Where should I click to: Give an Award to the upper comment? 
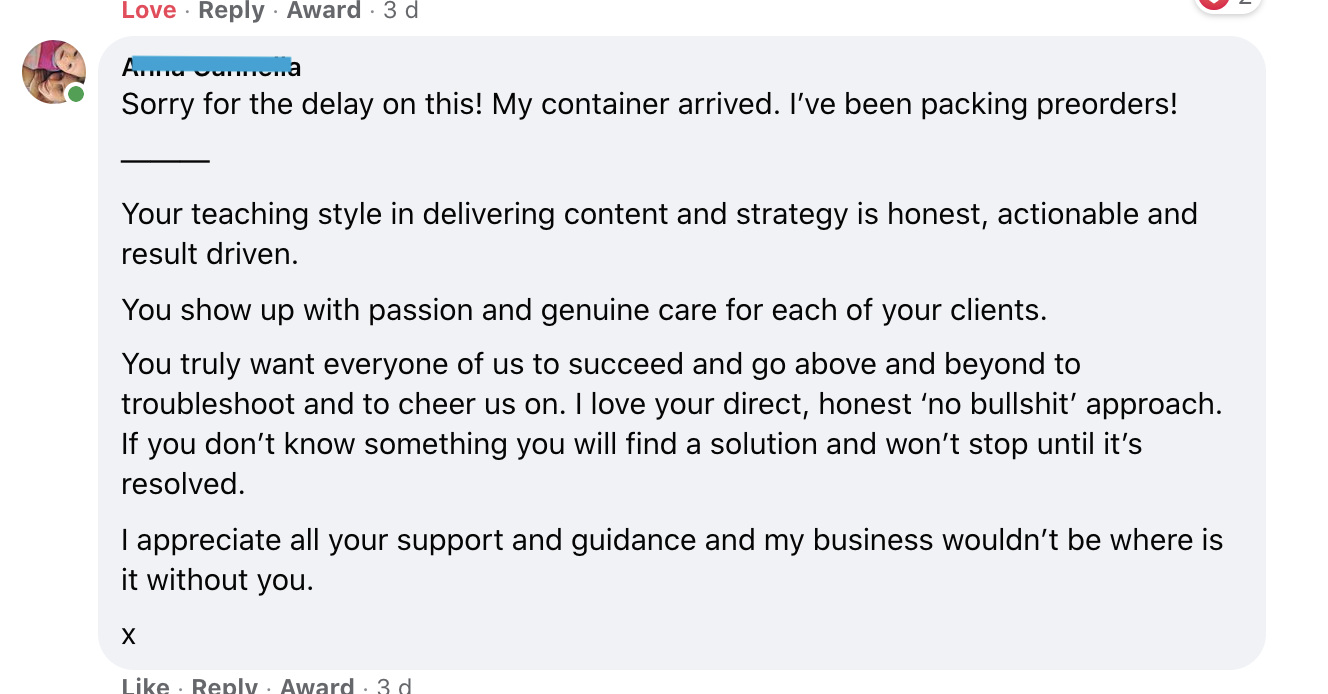(x=323, y=10)
